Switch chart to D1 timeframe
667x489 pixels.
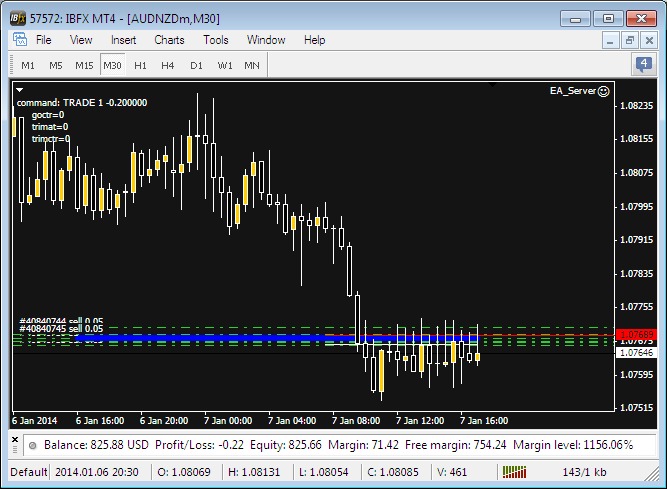(196, 65)
